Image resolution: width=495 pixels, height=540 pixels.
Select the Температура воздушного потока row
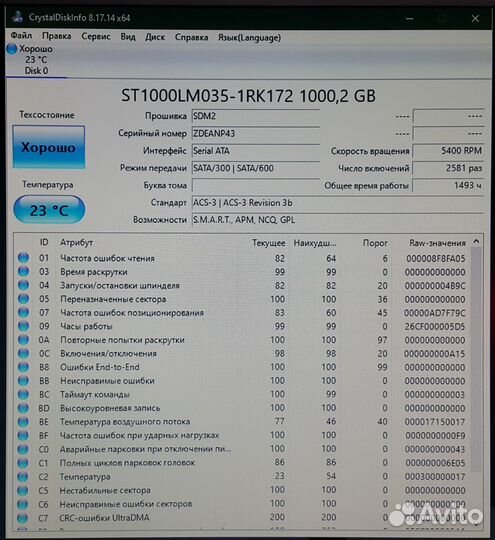point(243,422)
